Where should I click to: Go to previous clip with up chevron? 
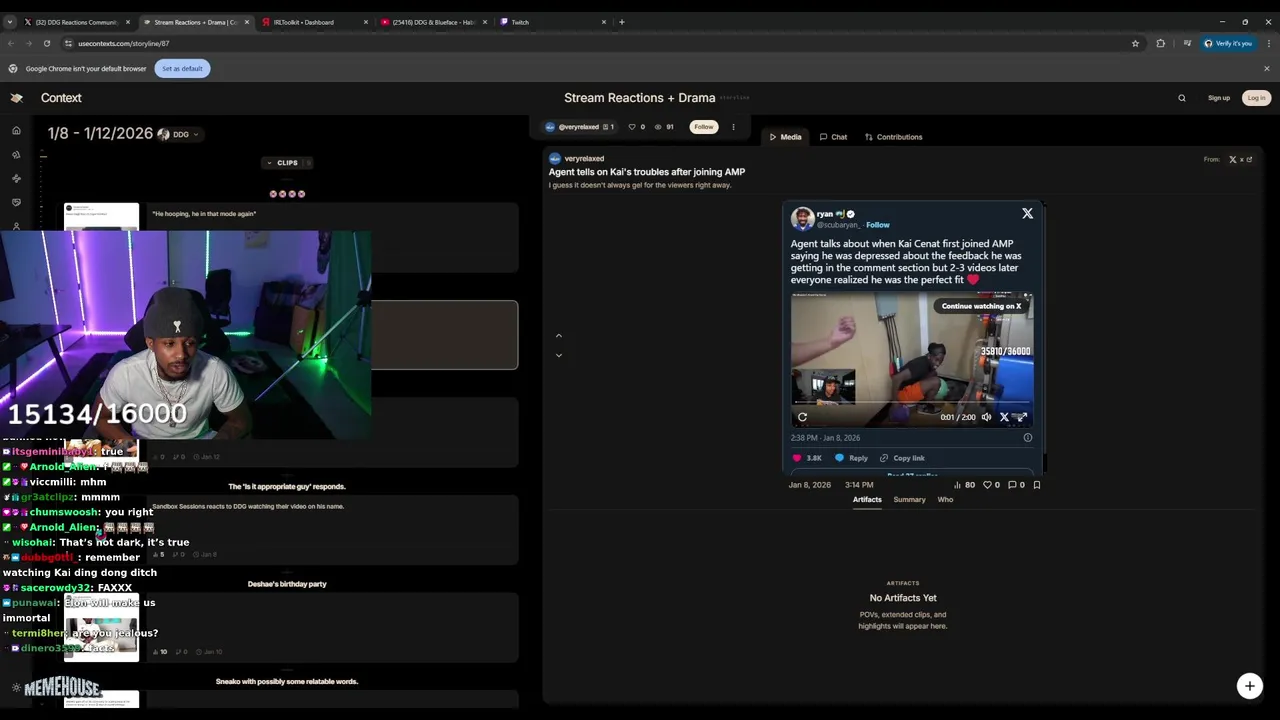pos(559,336)
